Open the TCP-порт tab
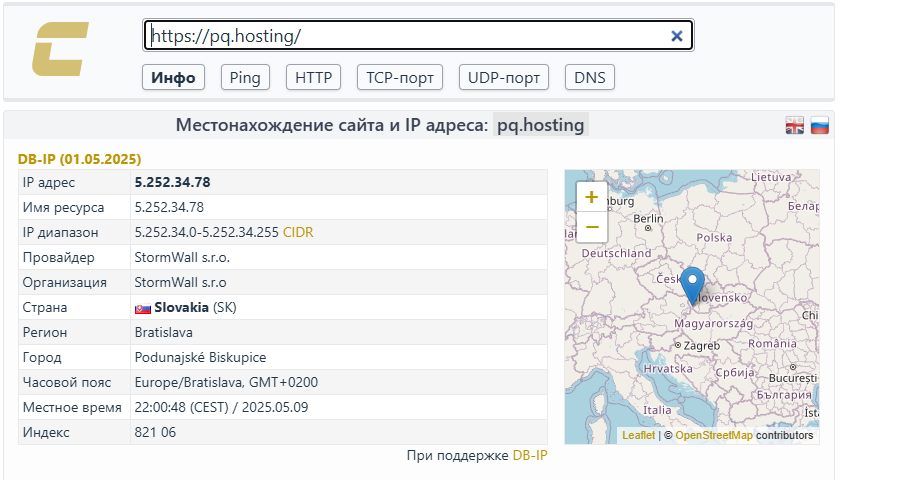The width and height of the screenshot is (902, 480). tap(400, 77)
